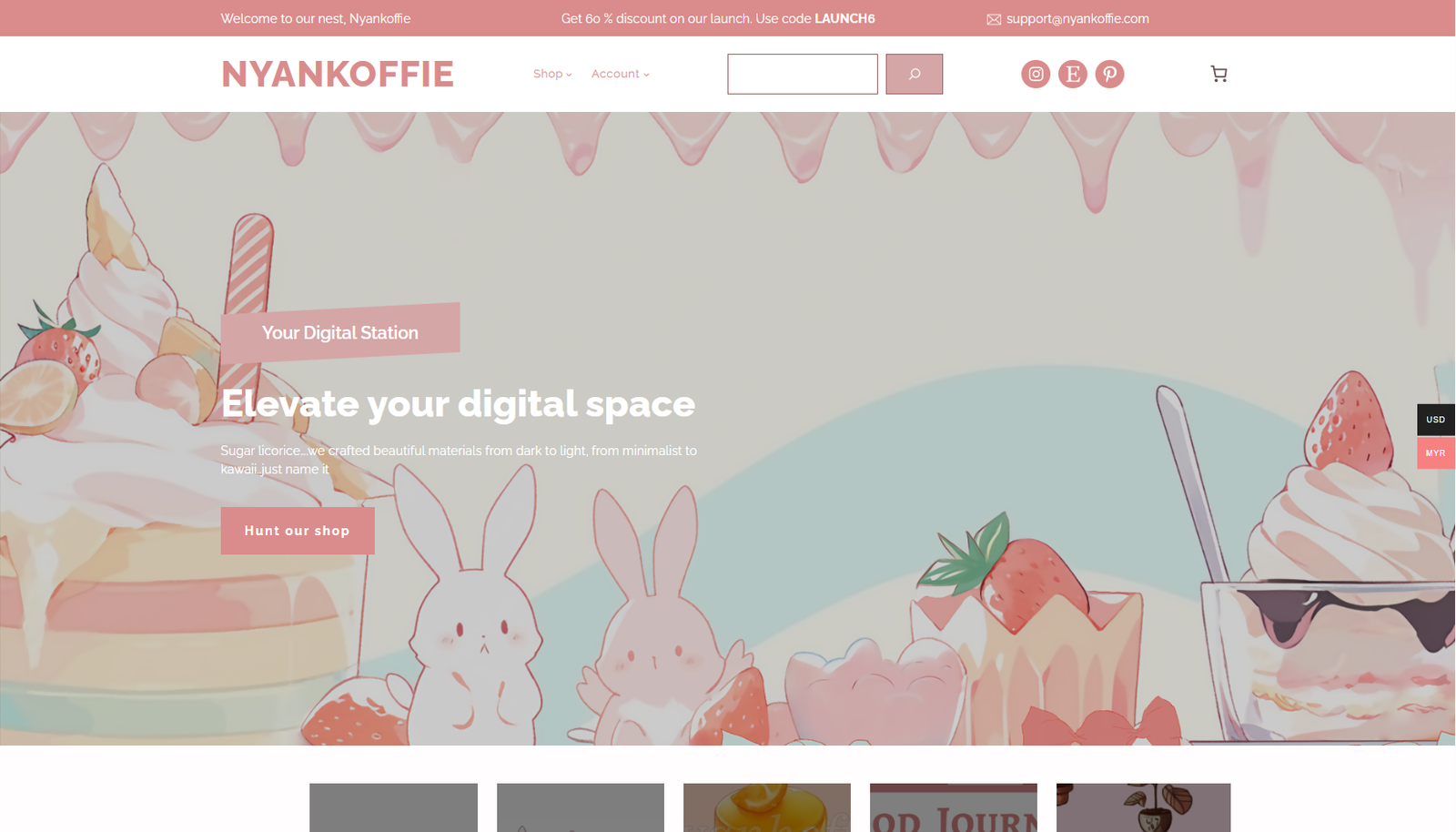This screenshot has width=1456, height=832.
Task: Click the Sugar licorice description paragraph
Action: click(459, 460)
